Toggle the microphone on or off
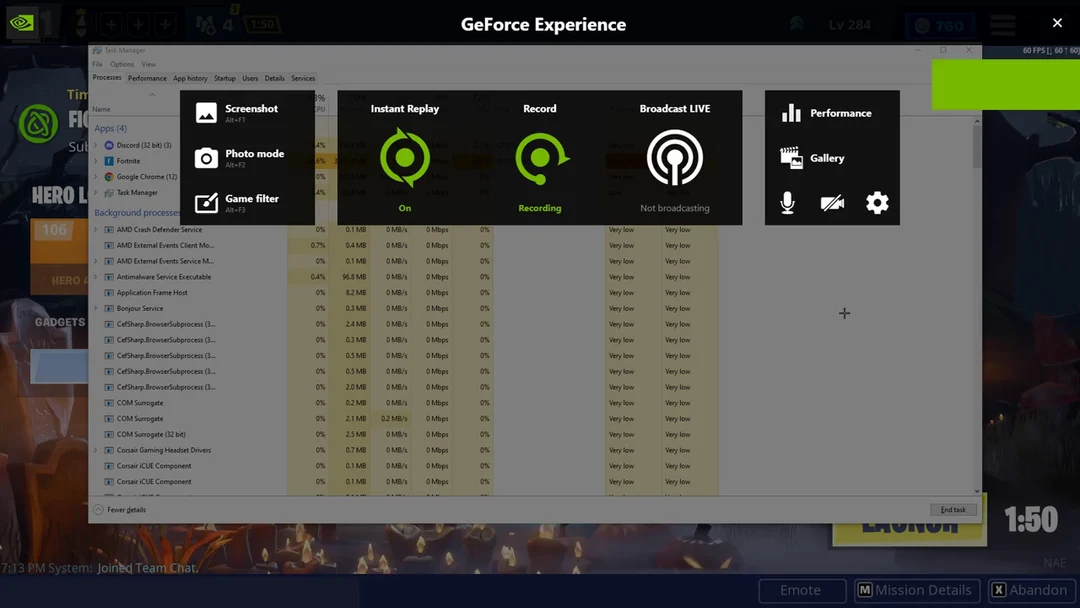 [788, 203]
